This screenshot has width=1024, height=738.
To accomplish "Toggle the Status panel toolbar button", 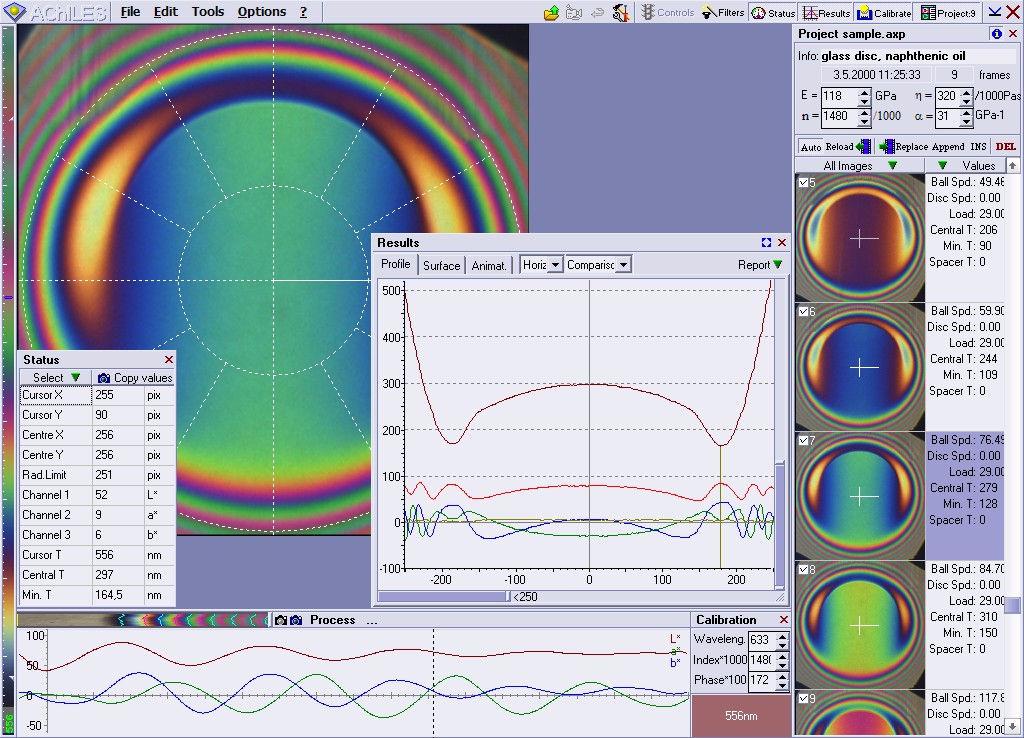I will [773, 12].
